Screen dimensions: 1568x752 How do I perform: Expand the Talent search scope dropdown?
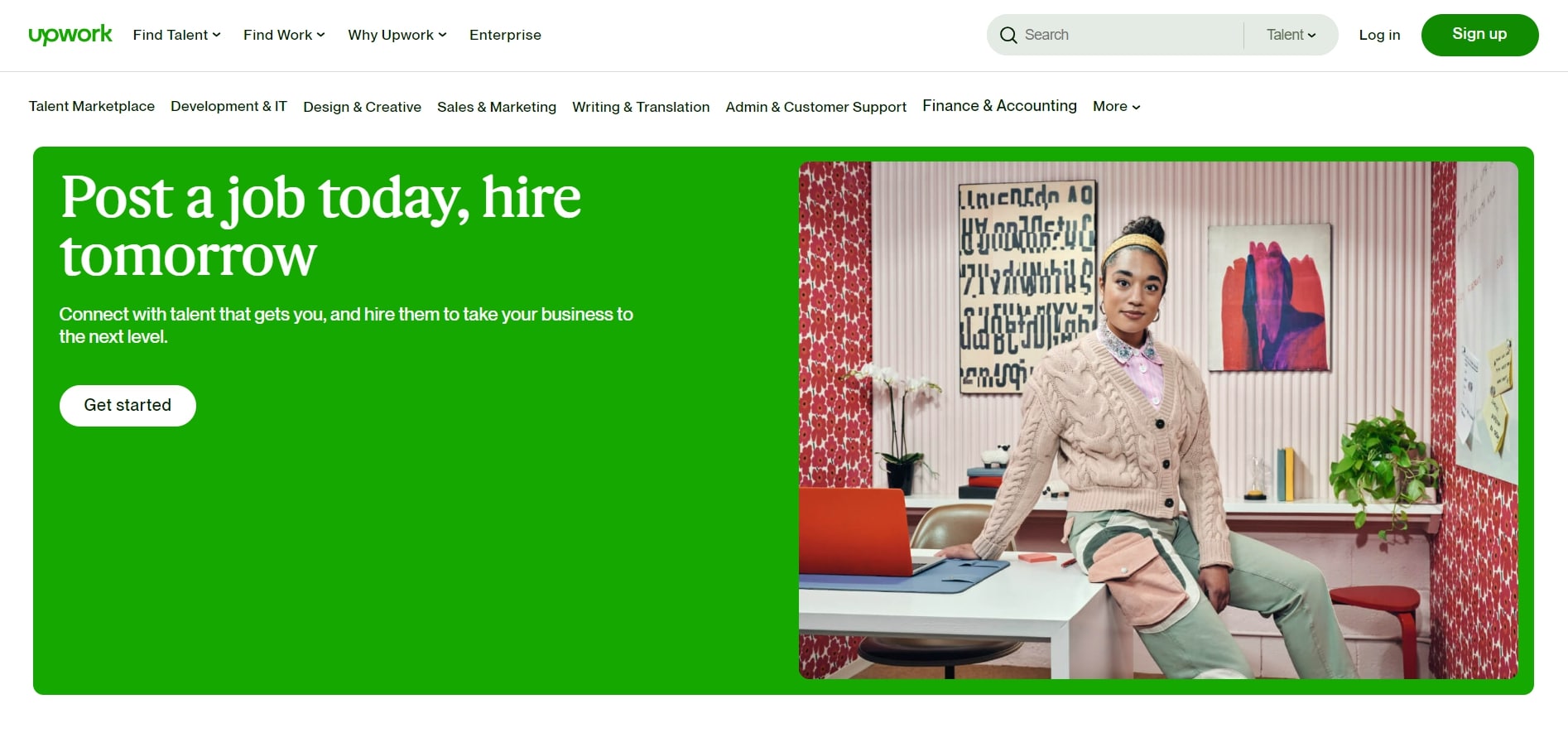[1289, 35]
